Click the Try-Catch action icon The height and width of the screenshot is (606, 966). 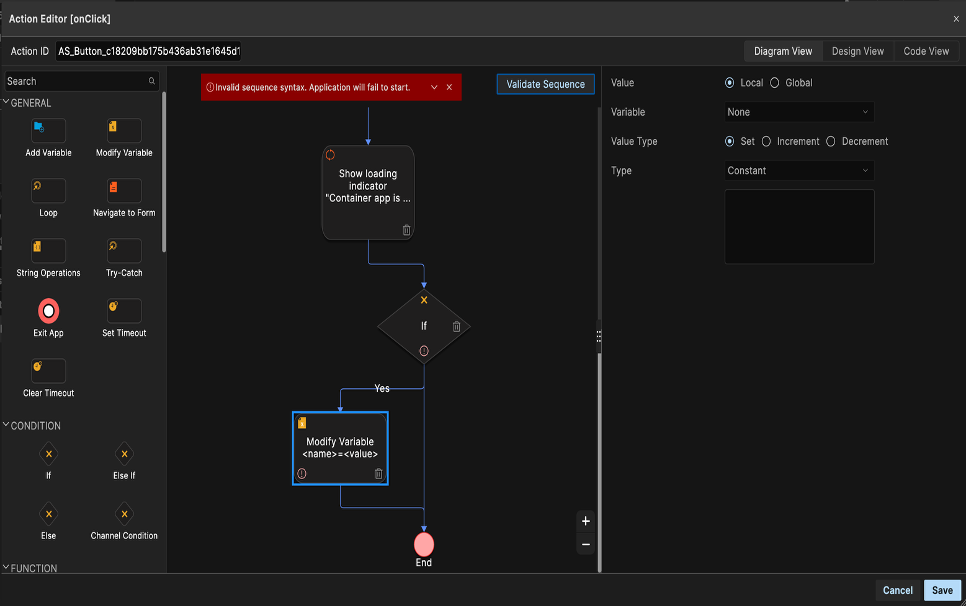[124, 251]
